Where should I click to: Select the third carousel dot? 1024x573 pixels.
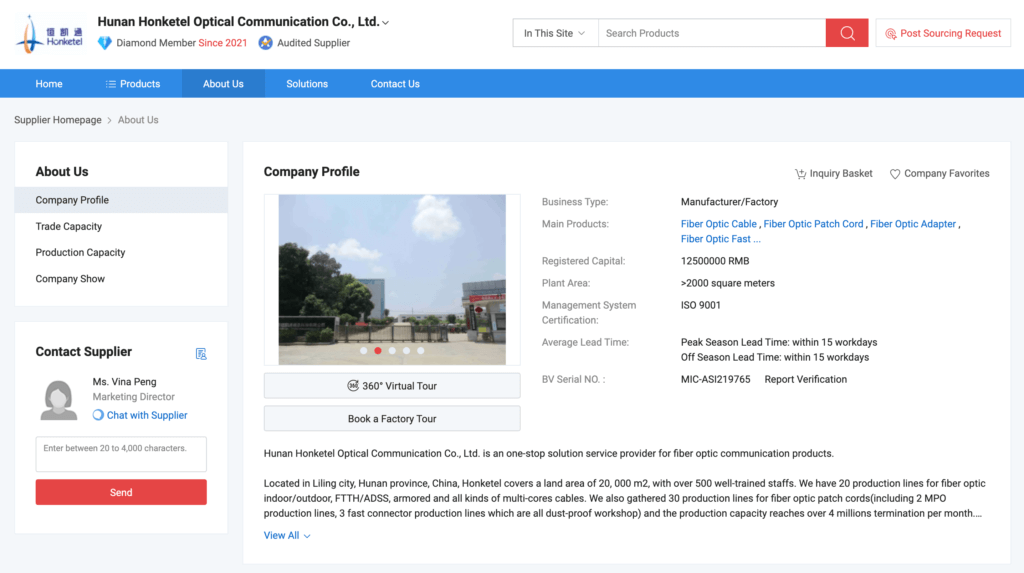click(x=392, y=351)
